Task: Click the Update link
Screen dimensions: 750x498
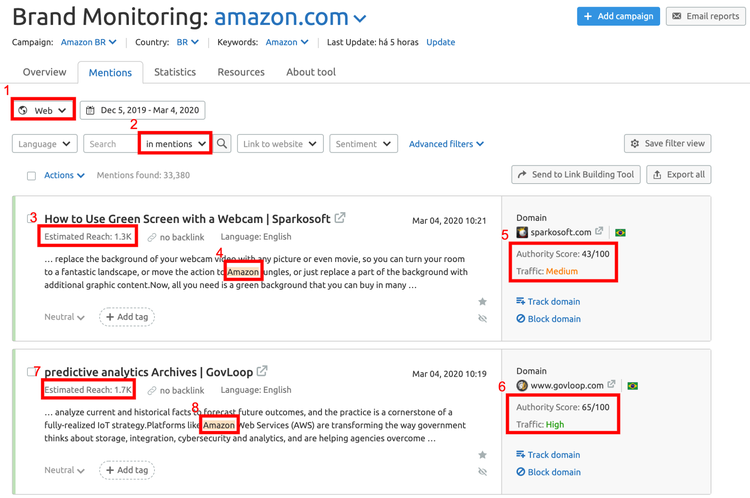Action: pyautogui.click(x=441, y=42)
